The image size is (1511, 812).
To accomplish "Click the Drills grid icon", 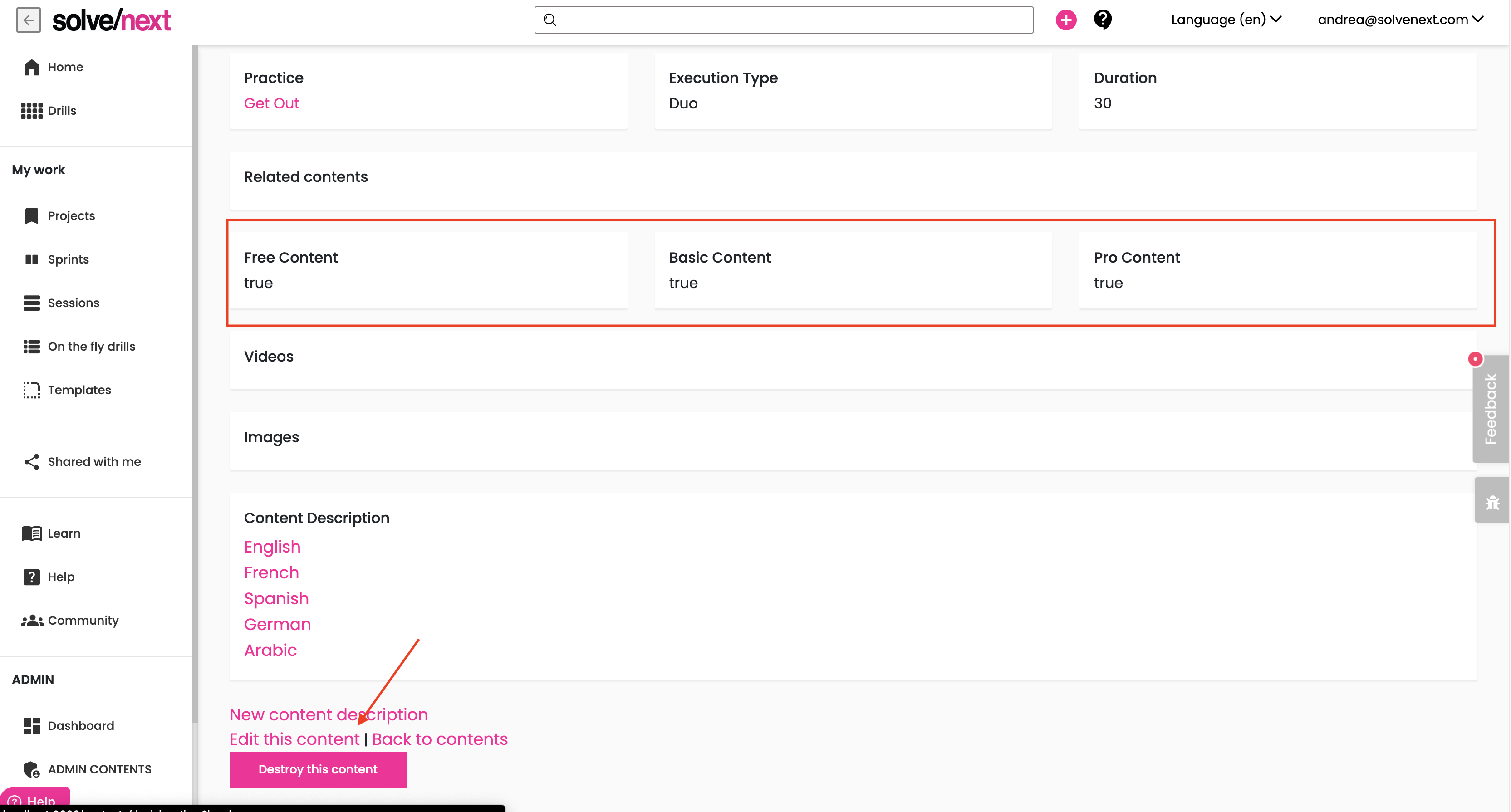I will point(32,111).
